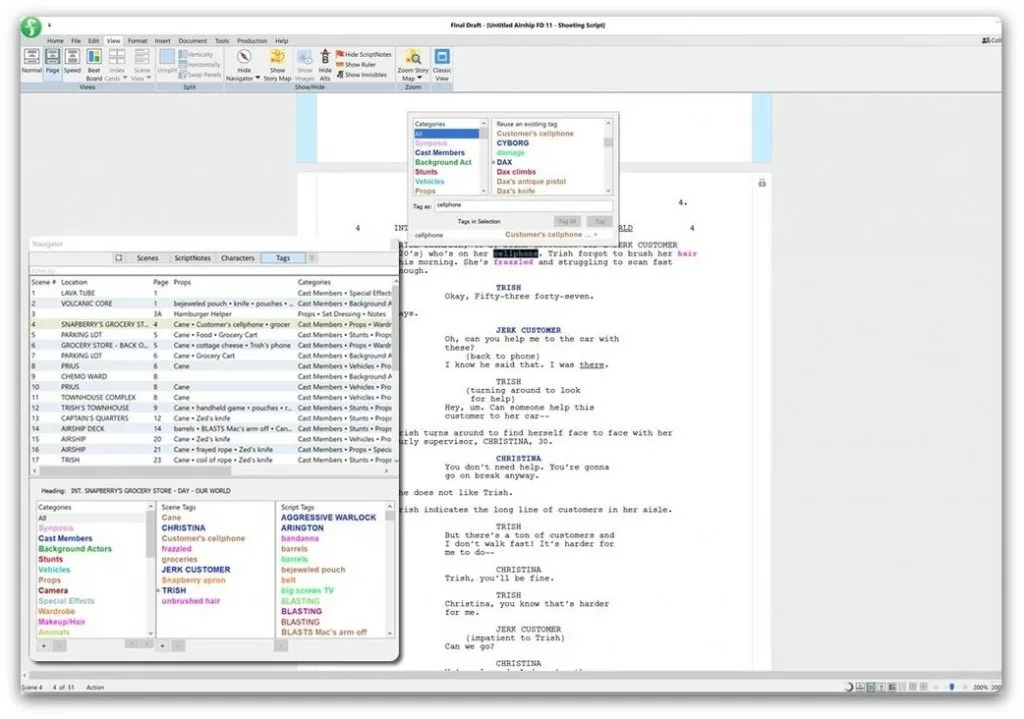The height and width of the screenshot is (719, 1024).
Task: Click the lock icon beside the script page
Action: click(762, 183)
